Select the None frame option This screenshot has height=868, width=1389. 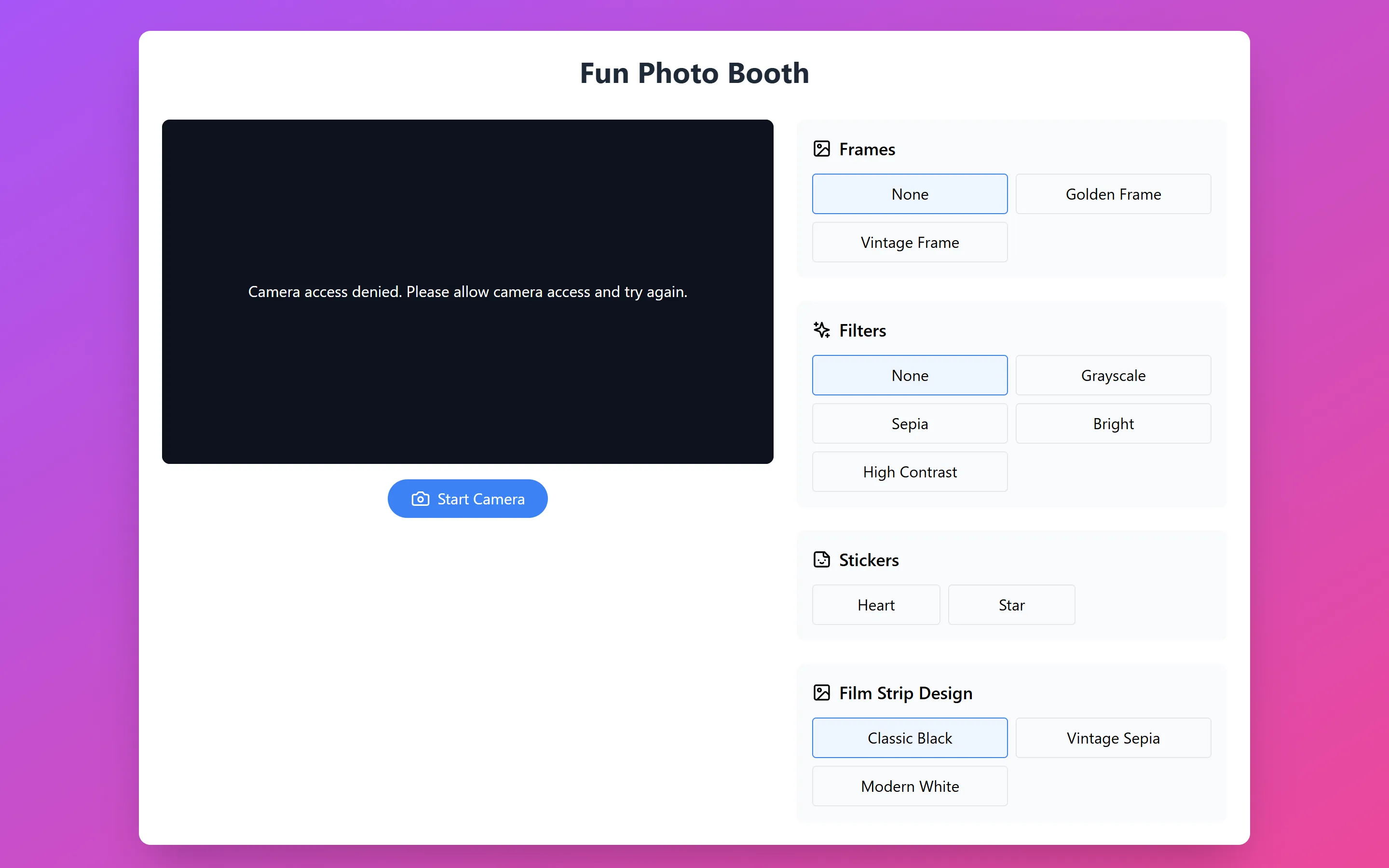pos(910,194)
